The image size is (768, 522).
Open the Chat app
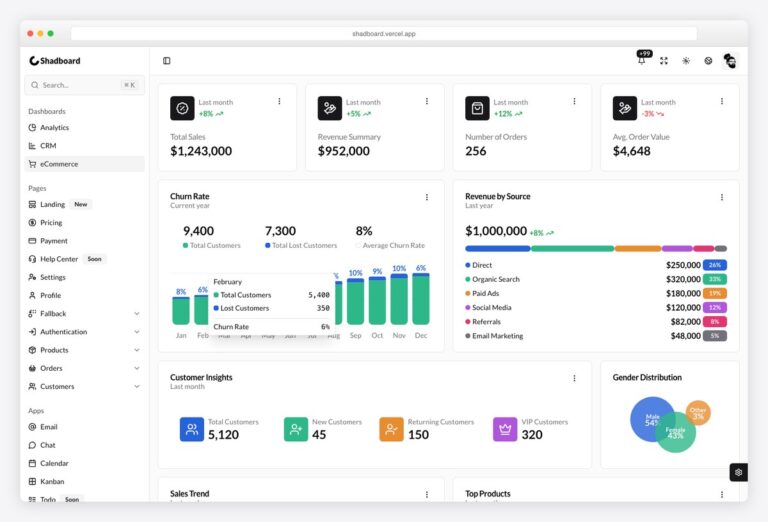coord(84,445)
